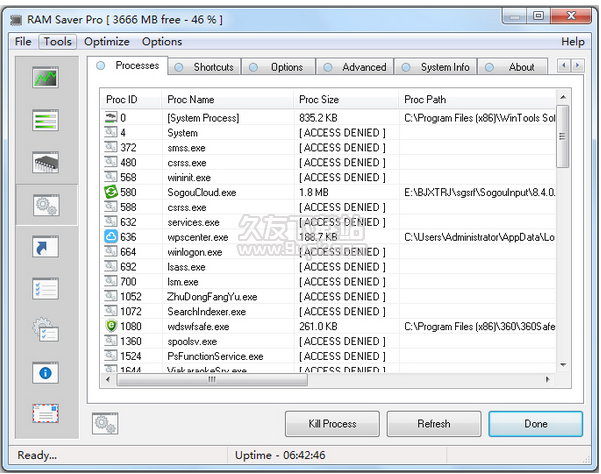Select the wpscenter.exe process name
601x474 pixels.
[198, 237]
